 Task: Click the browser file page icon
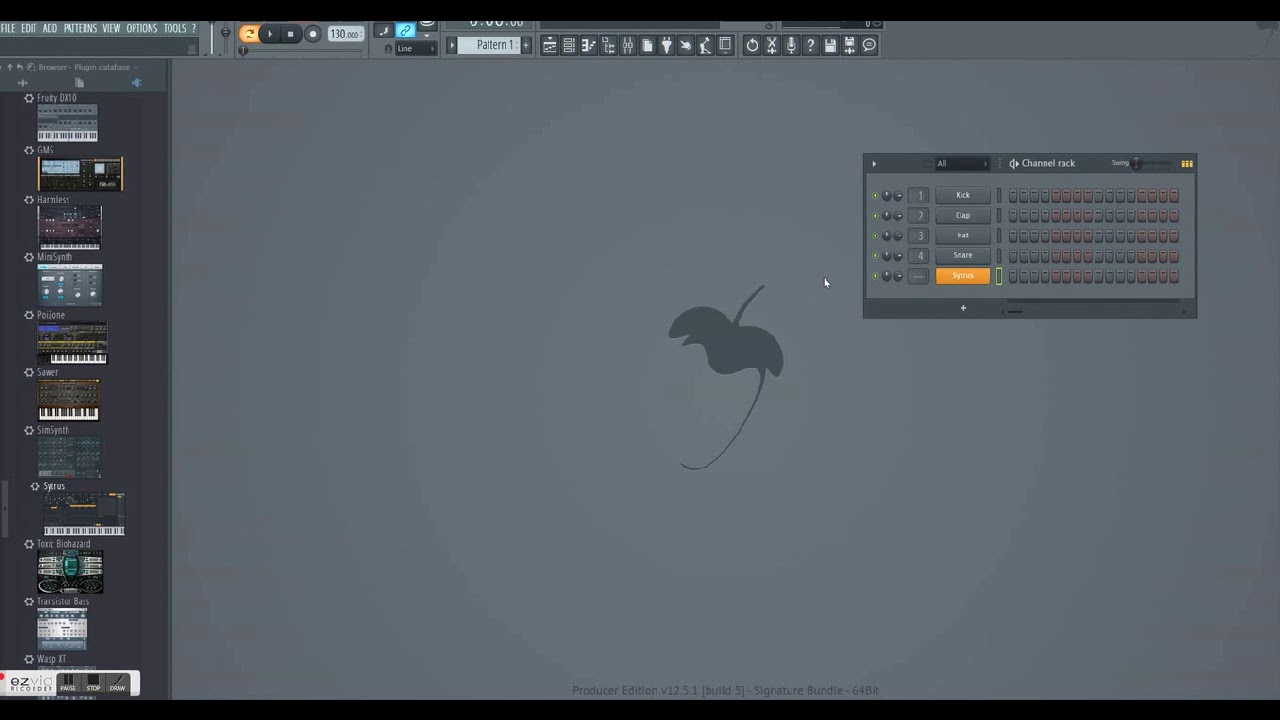[x=79, y=82]
